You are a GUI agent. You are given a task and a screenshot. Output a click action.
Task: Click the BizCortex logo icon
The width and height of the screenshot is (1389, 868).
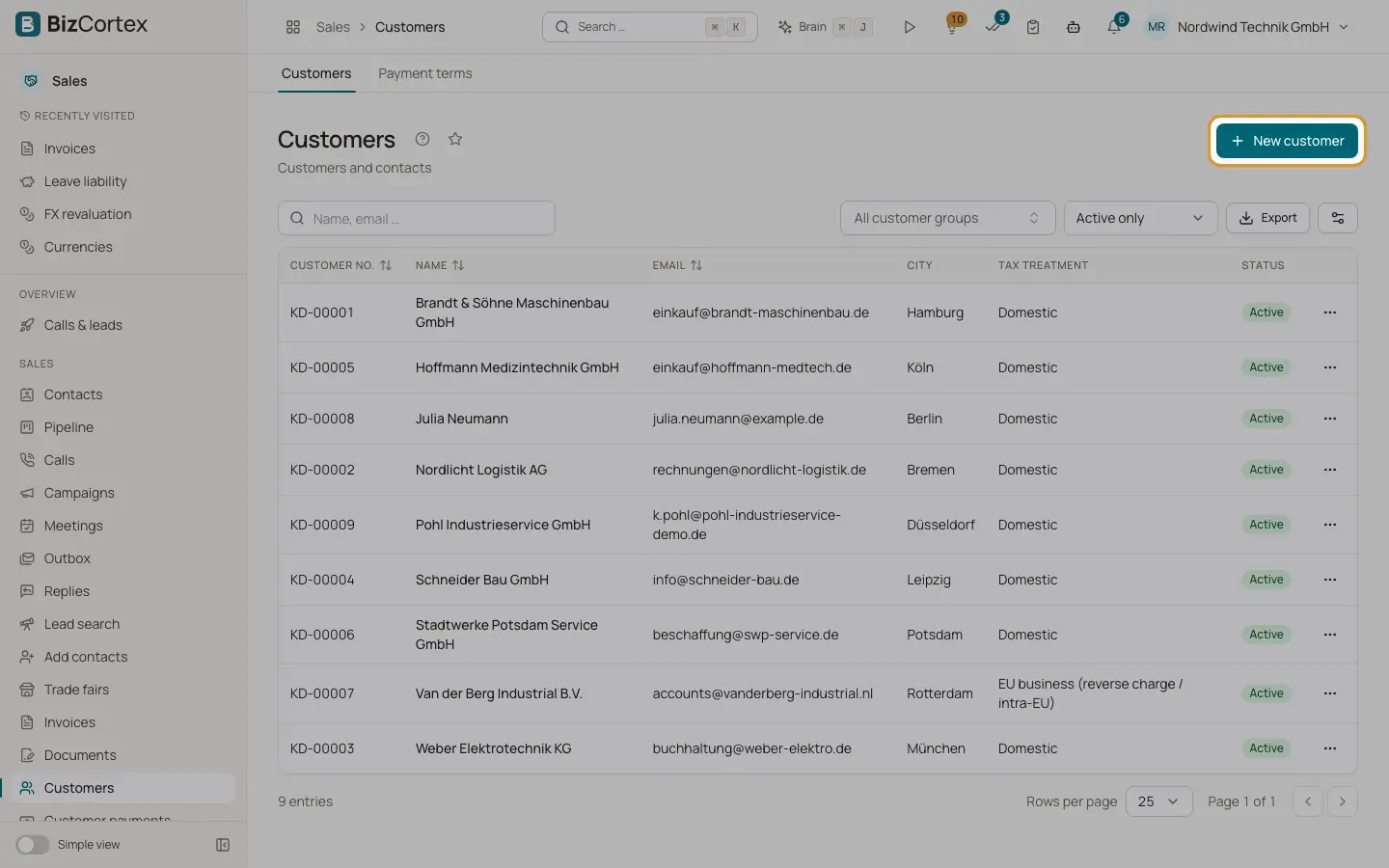click(28, 24)
